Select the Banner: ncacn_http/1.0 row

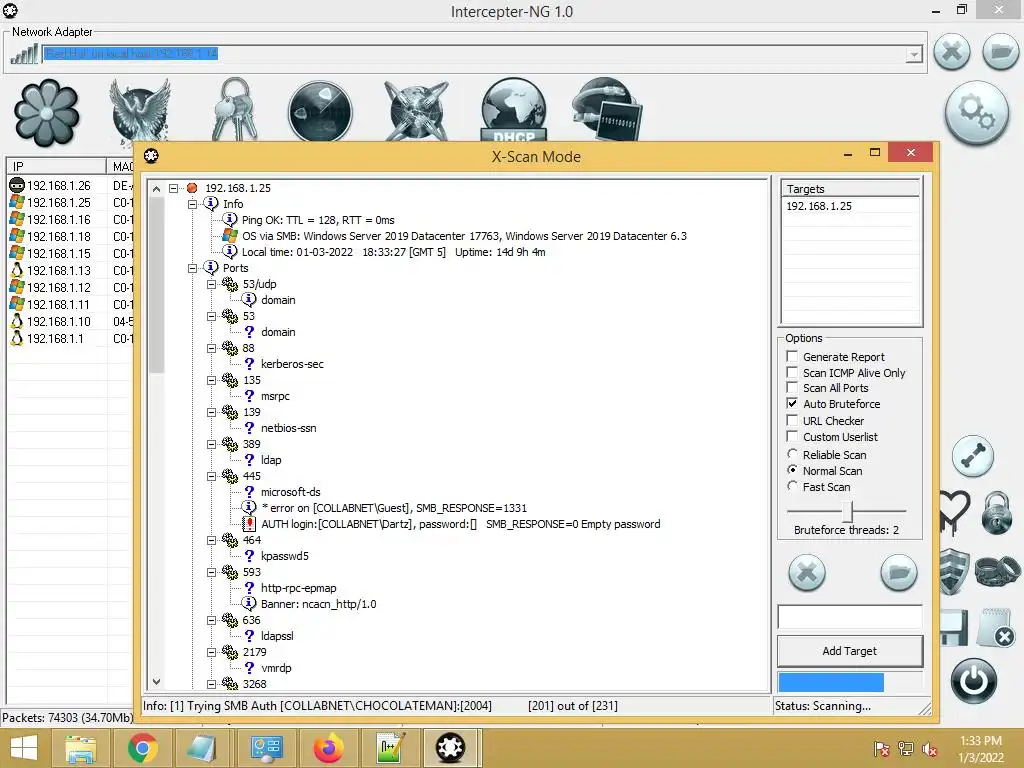pos(319,604)
